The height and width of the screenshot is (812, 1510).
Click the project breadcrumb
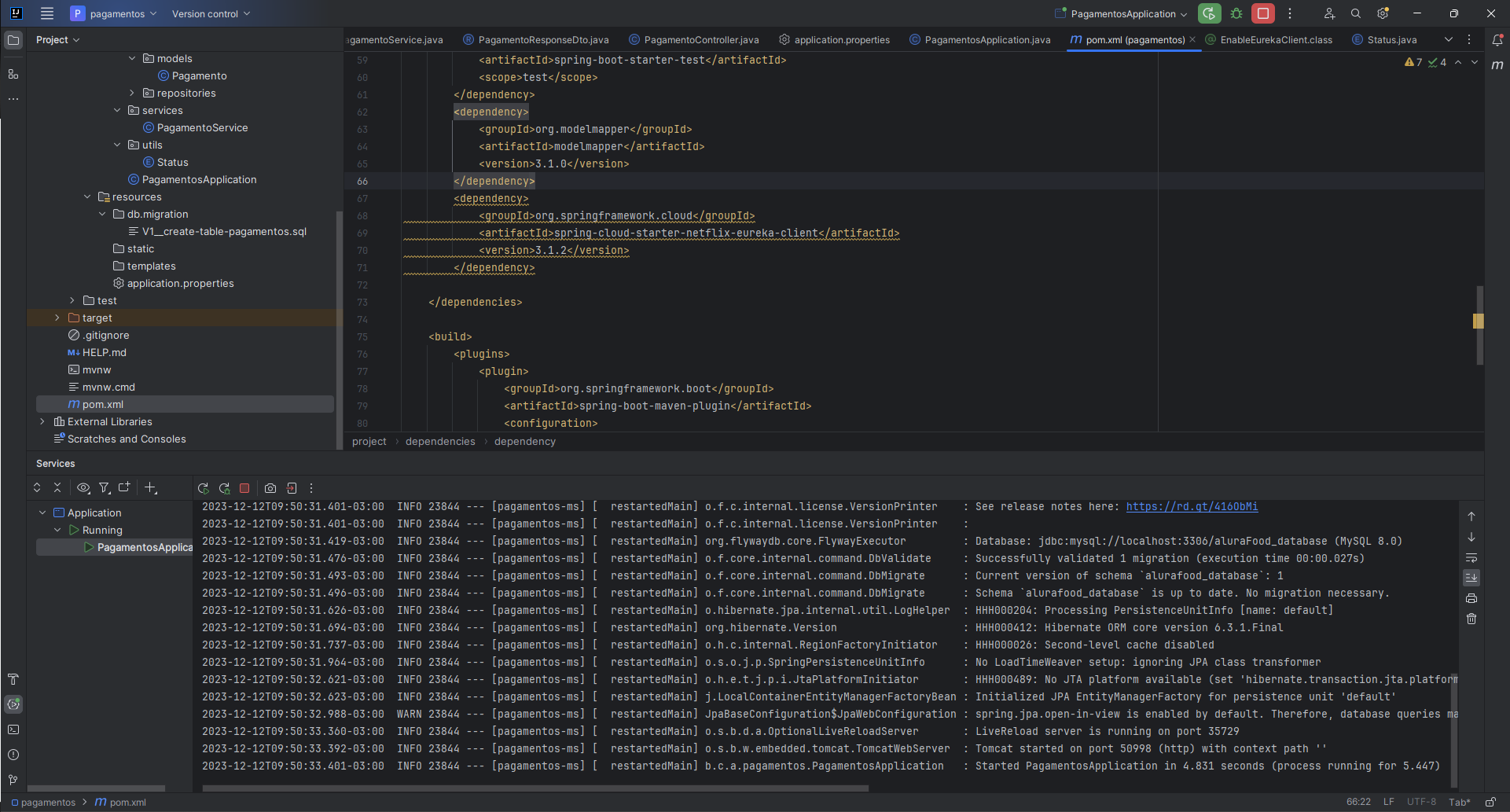369,441
